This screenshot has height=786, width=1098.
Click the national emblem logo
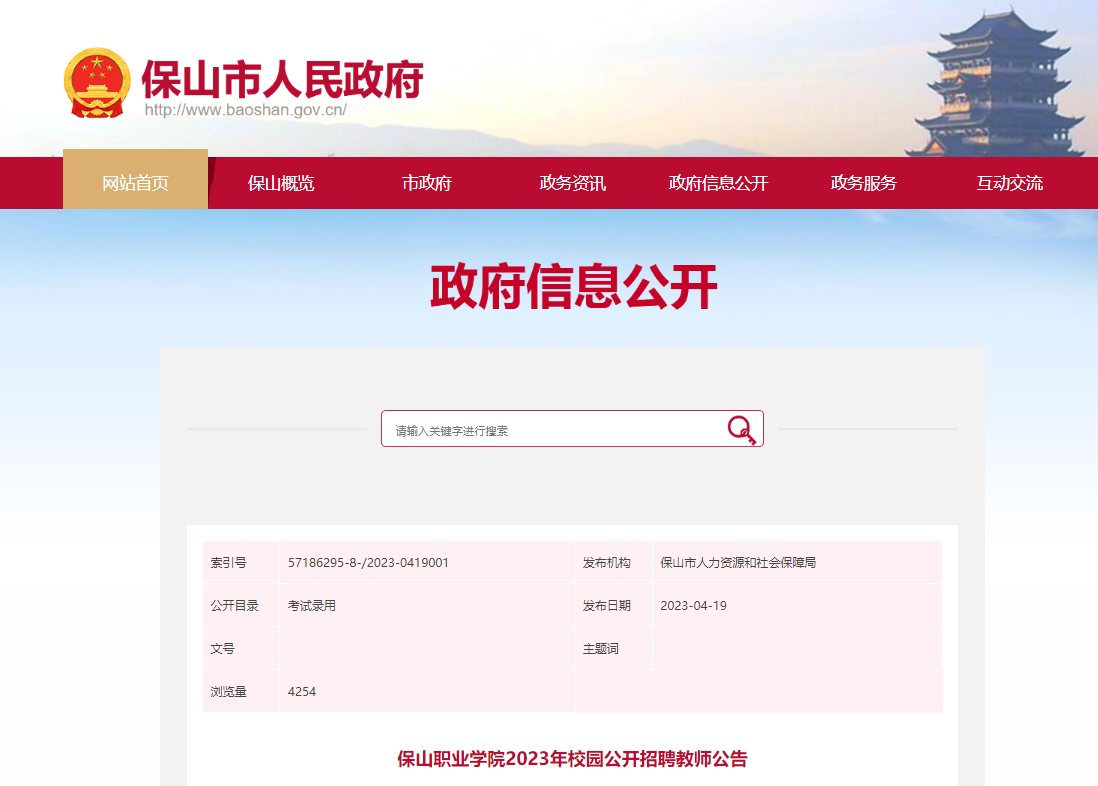(97, 83)
